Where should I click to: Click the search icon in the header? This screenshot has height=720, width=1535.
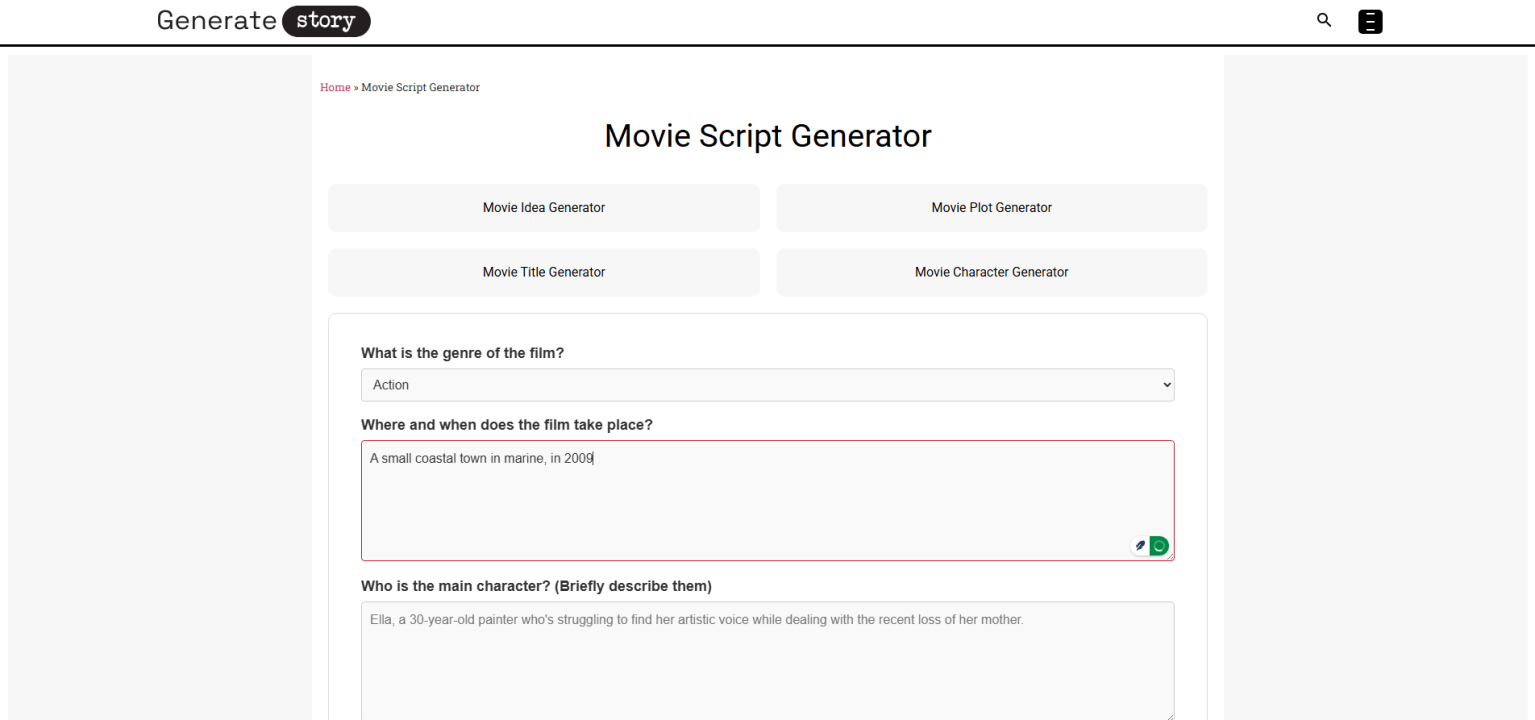pos(1323,20)
